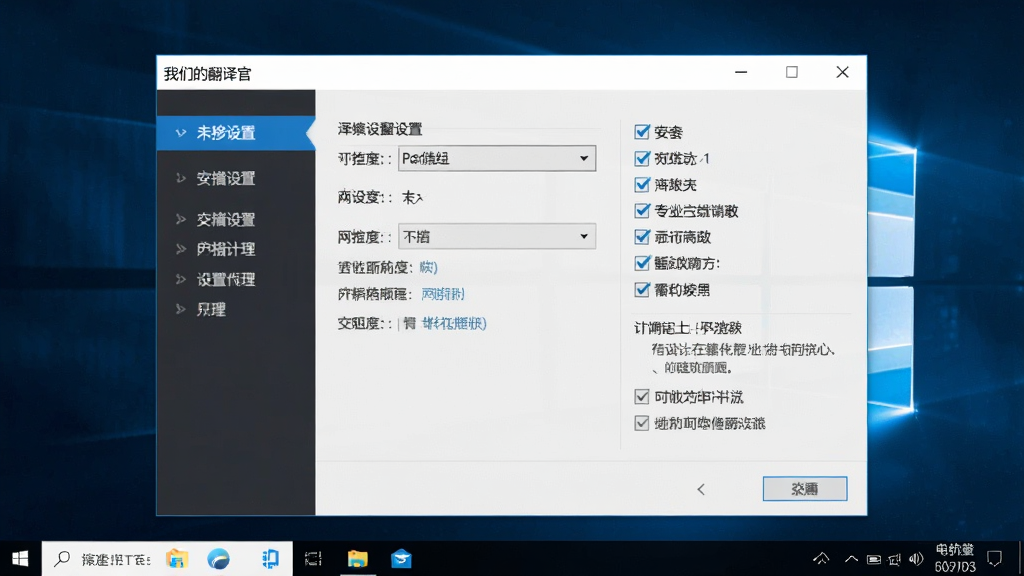Click the volume speaker icon in the tray

[916, 559]
